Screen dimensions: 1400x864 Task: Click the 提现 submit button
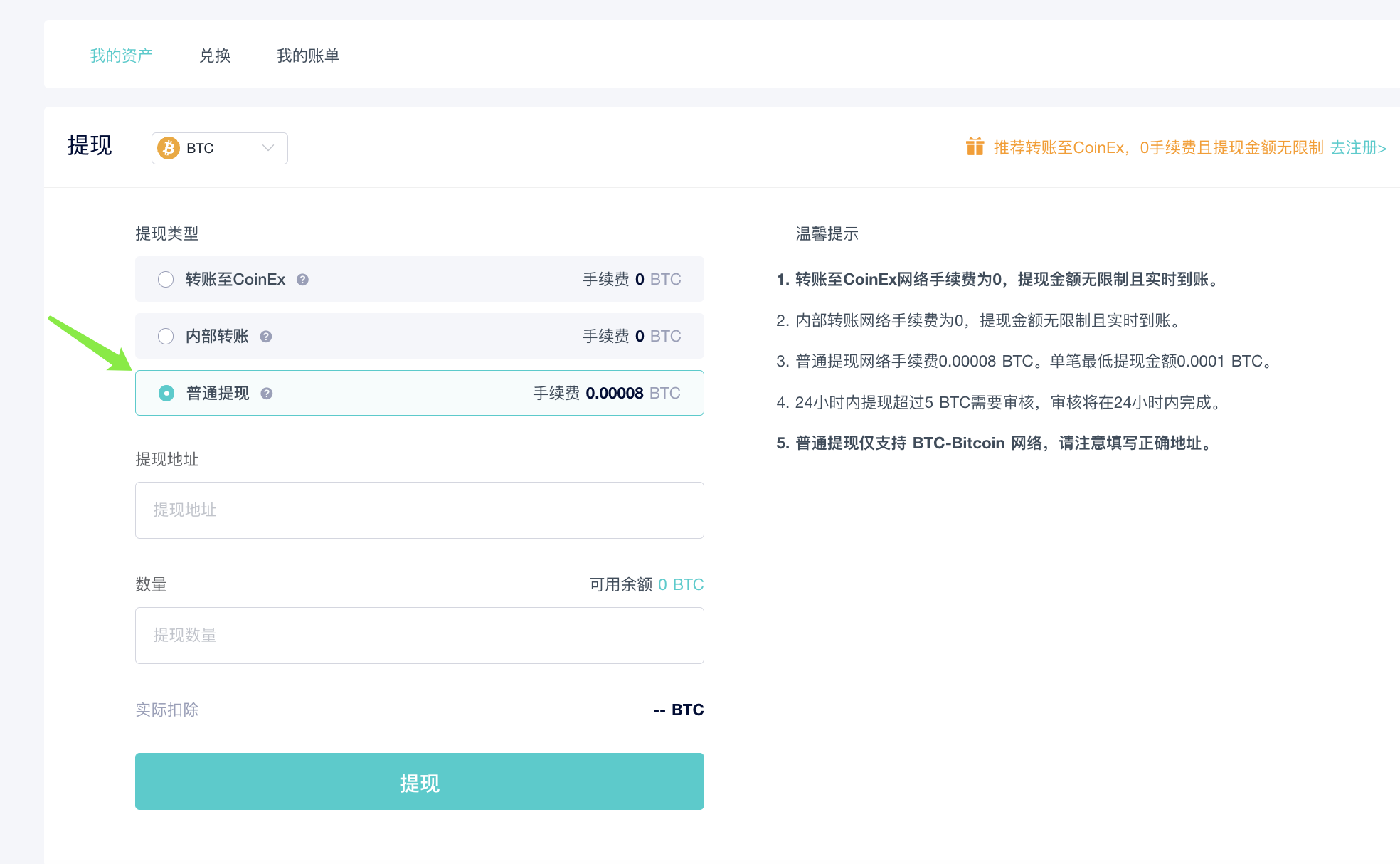point(420,781)
